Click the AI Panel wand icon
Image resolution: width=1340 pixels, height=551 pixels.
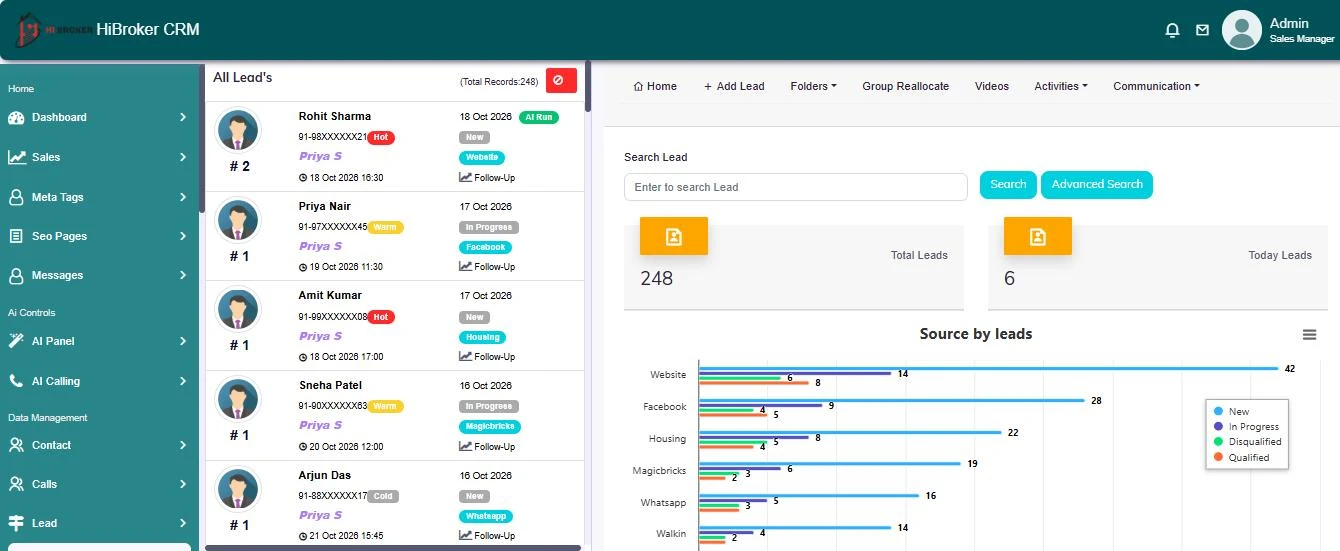(x=16, y=341)
